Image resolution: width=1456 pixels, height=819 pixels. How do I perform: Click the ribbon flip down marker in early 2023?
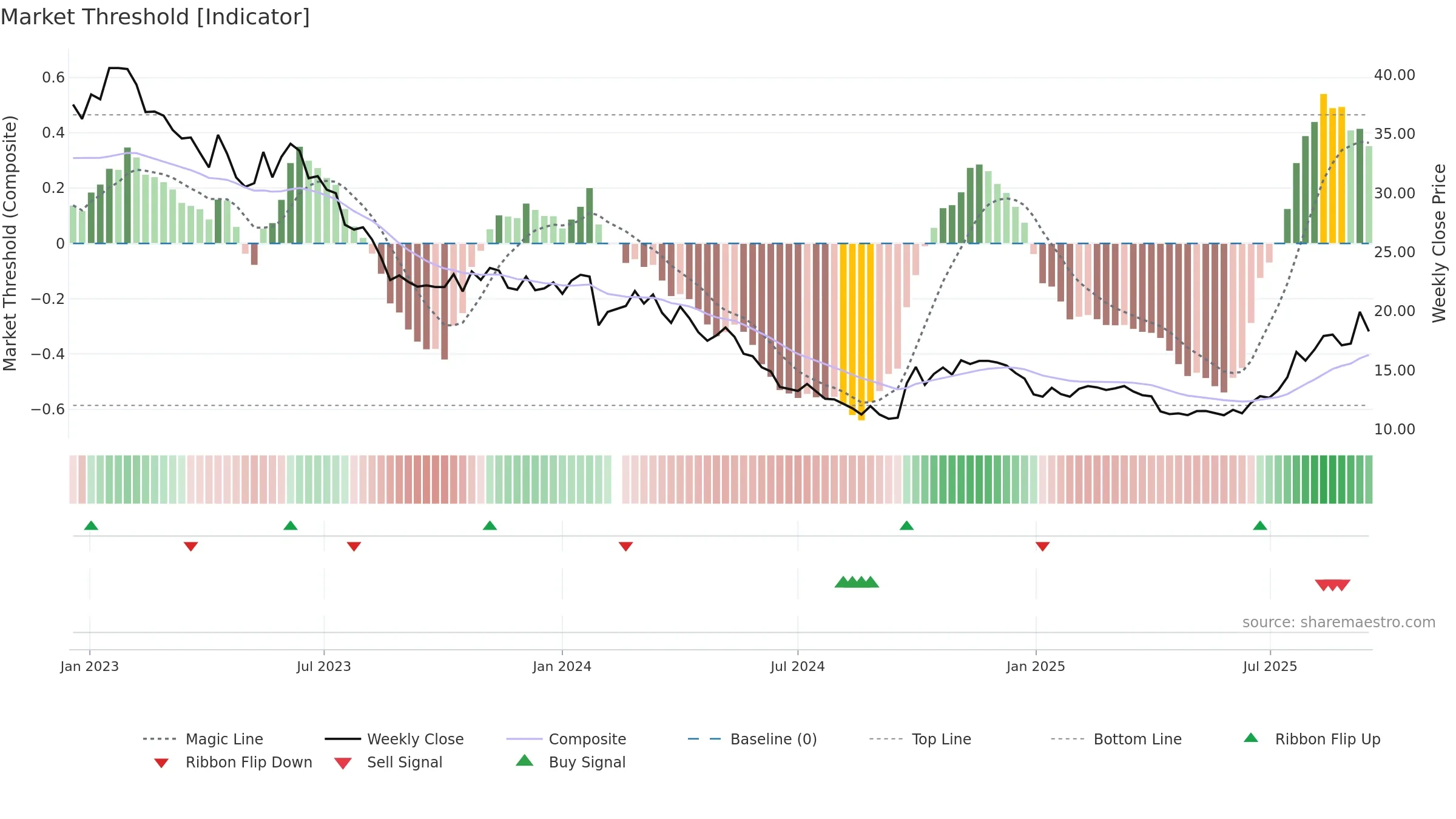(x=190, y=547)
